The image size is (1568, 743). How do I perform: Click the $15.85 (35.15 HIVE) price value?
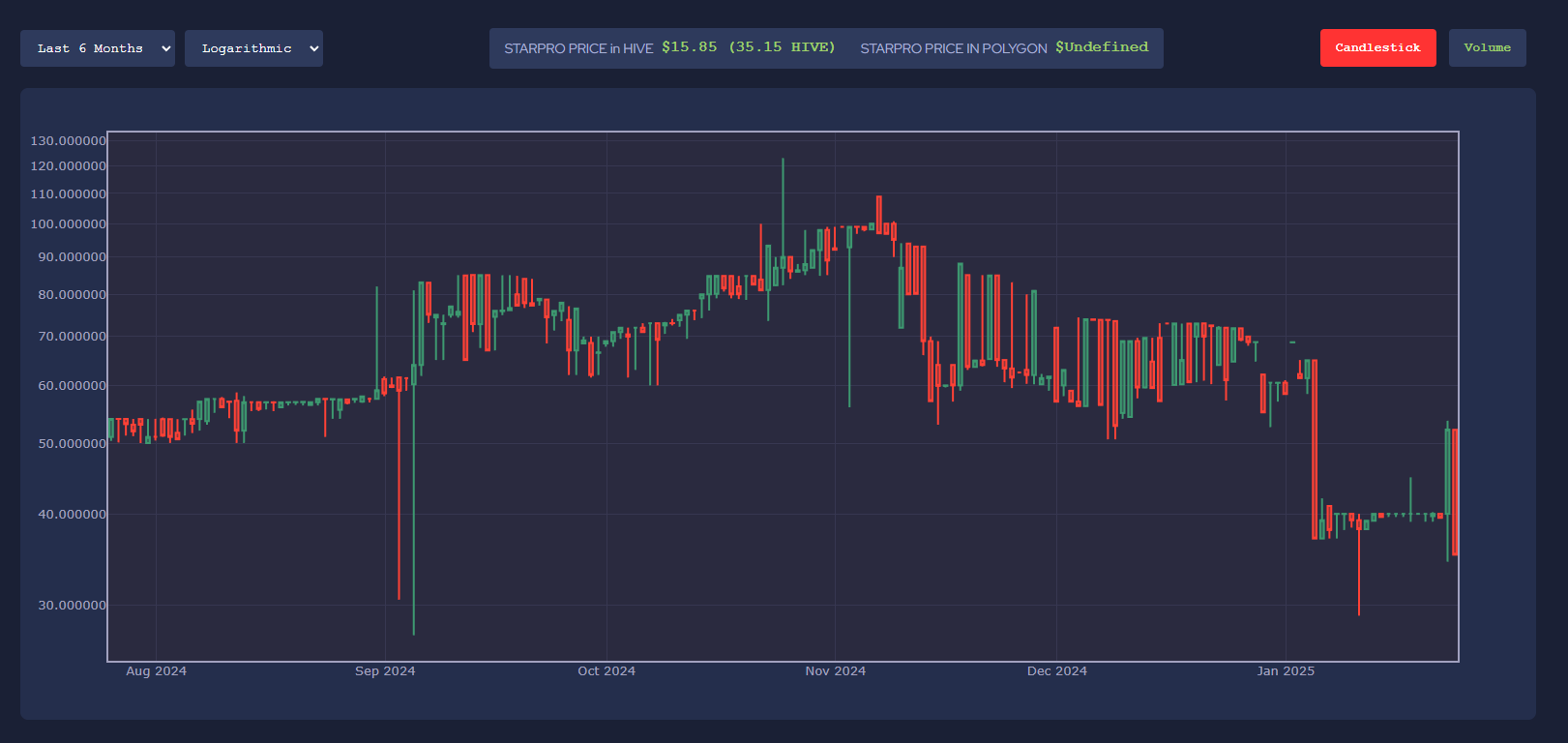click(749, 47)
